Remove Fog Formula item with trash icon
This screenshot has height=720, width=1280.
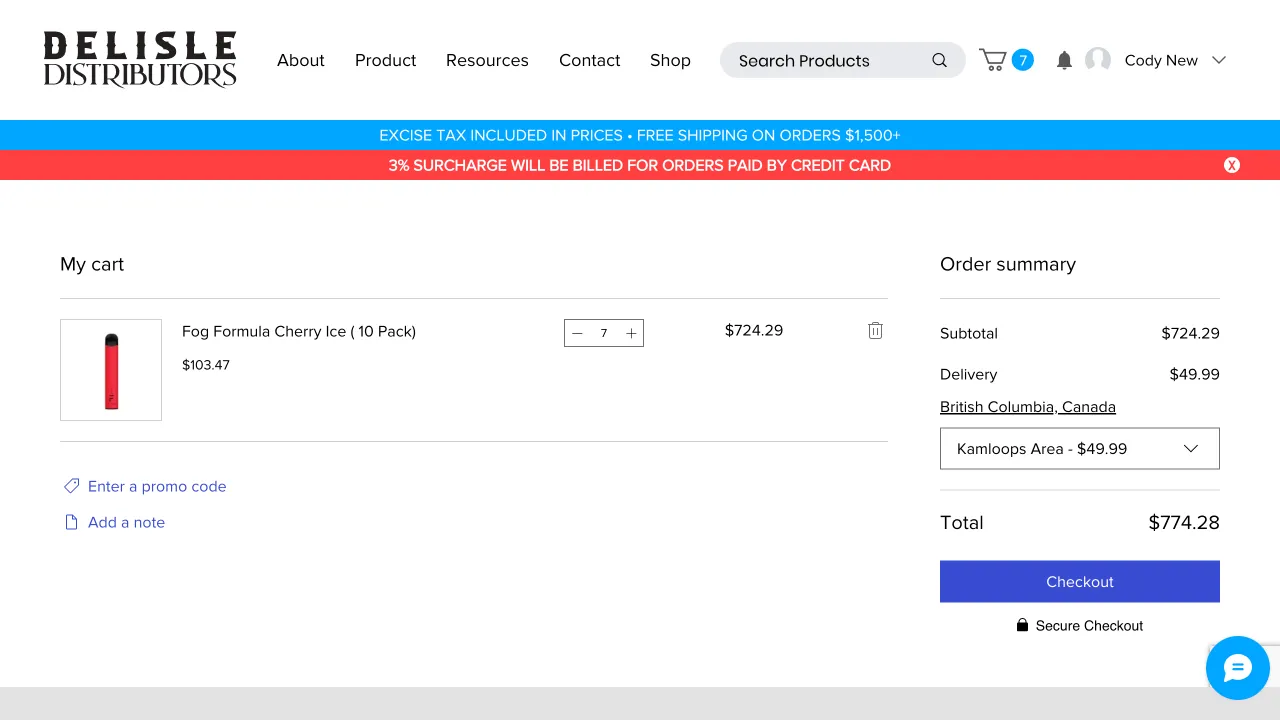point(875,331)
